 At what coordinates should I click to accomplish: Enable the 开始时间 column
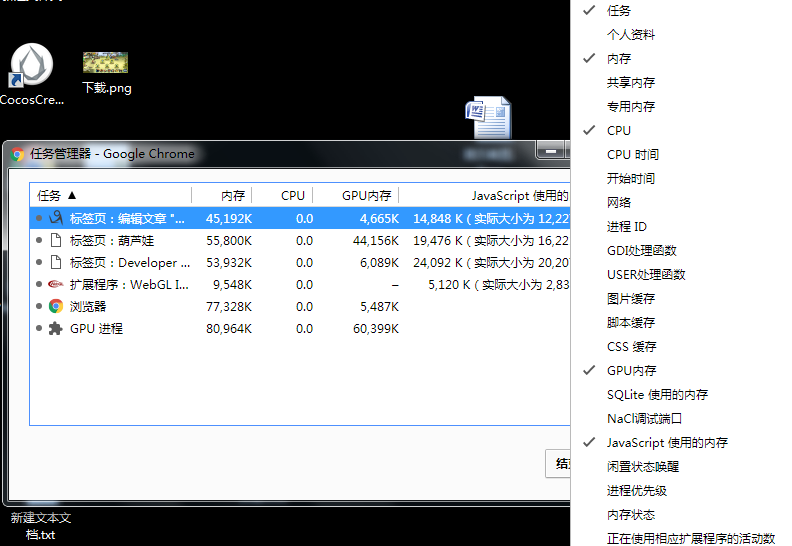tap(631, 178)
